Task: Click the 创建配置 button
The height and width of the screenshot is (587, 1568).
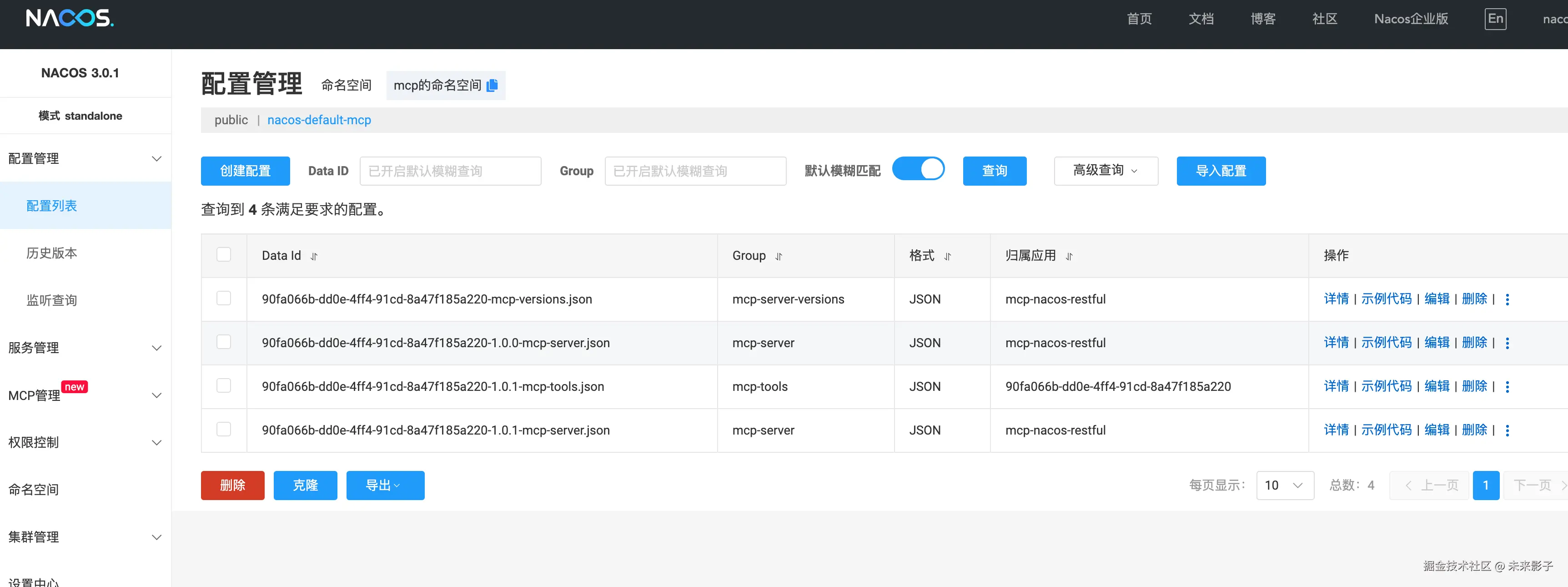Action: (x=245, y=171)
